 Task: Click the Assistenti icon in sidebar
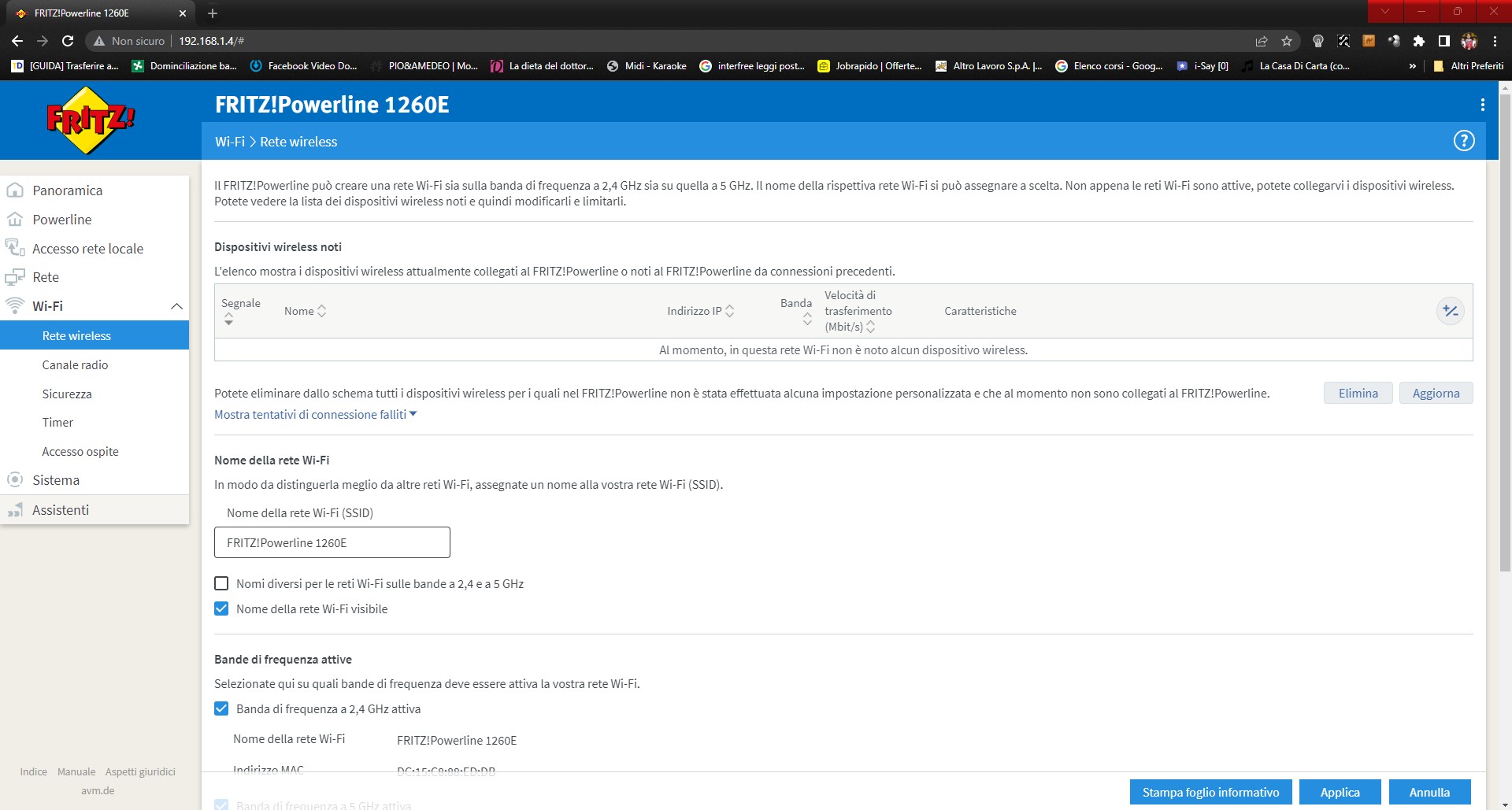[15, 510]
